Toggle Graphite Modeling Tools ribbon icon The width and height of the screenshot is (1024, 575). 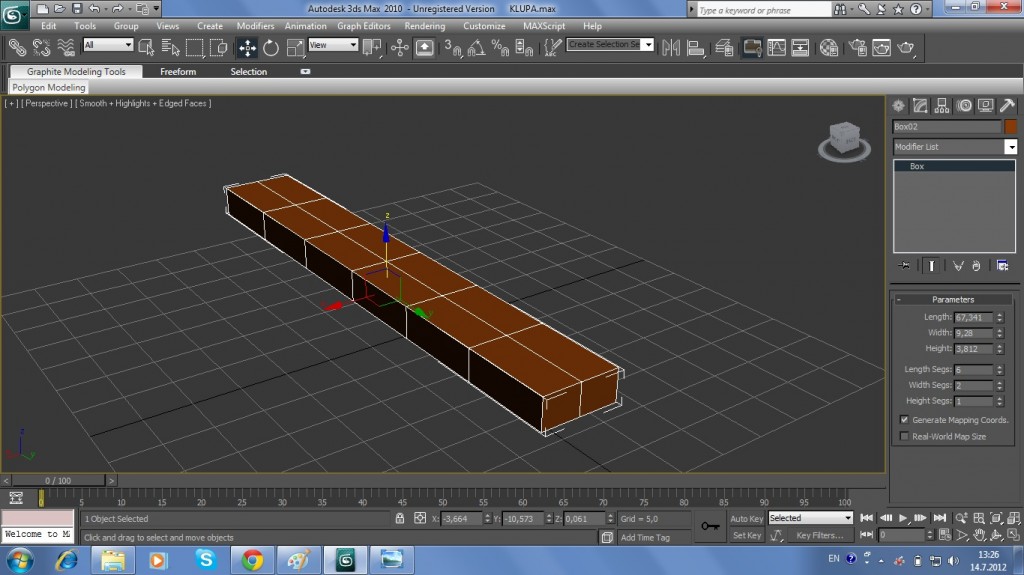752,48
